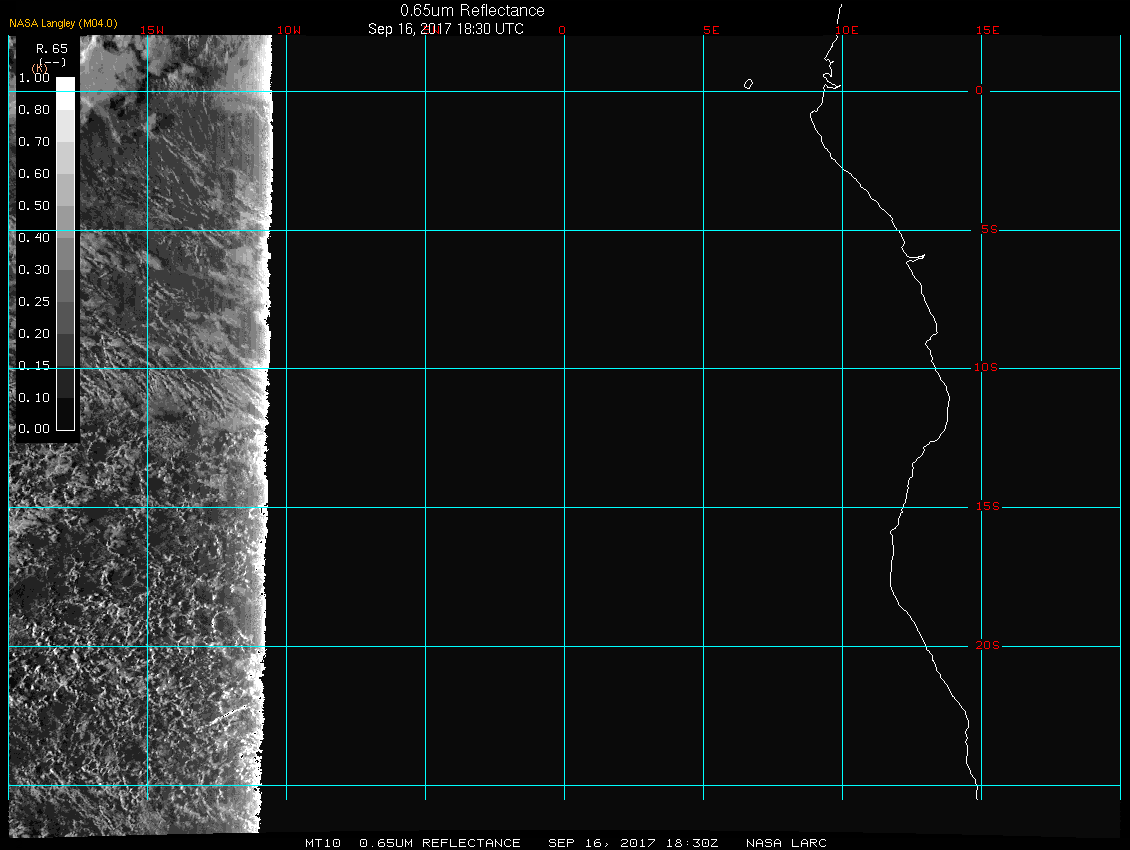The image size is (1130, 850).
Task: Click the MT10 footer label
Action: click(323, 843)
